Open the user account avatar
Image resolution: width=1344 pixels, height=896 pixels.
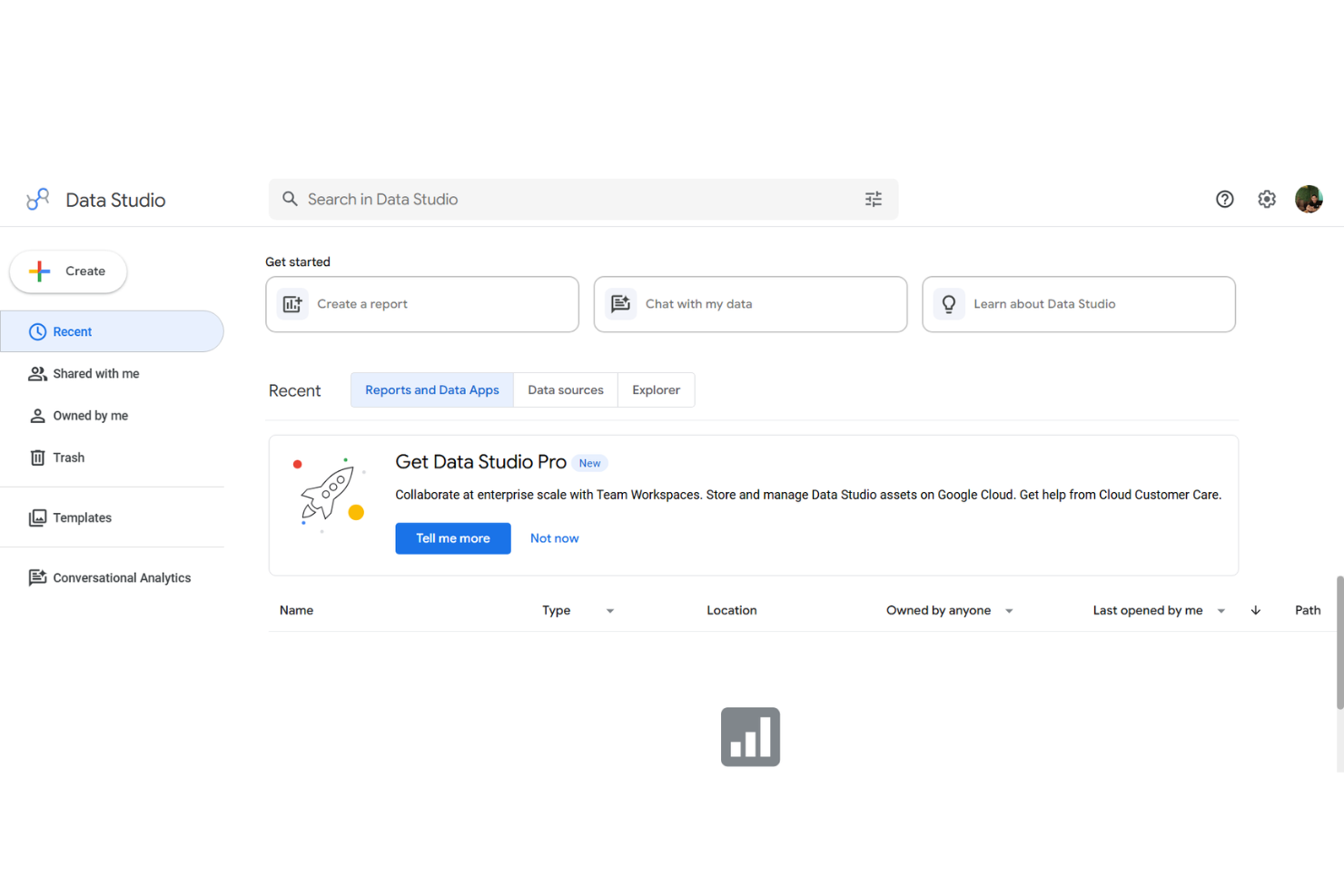coord(1309,199)
